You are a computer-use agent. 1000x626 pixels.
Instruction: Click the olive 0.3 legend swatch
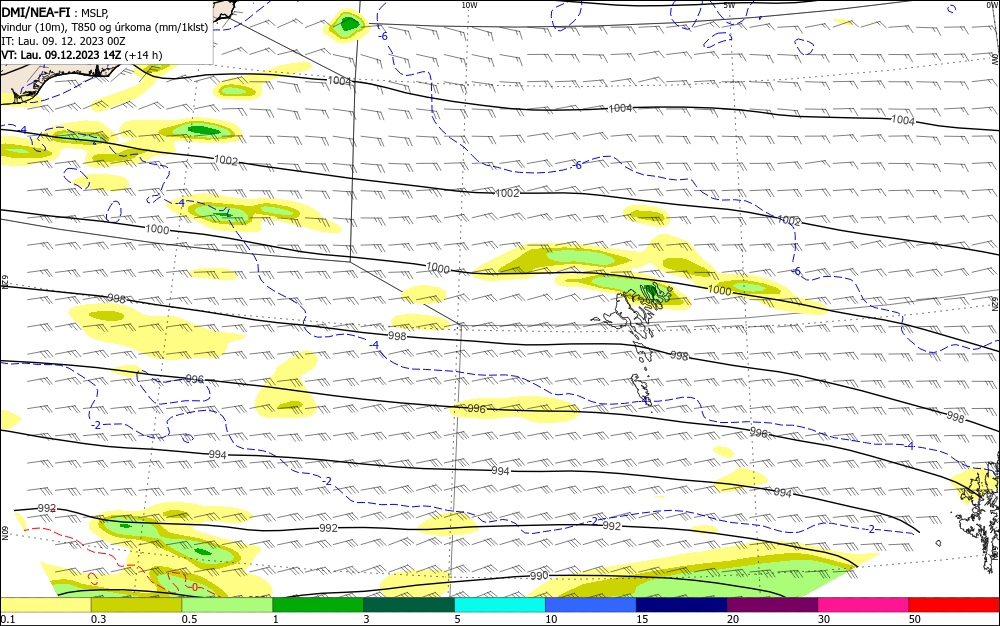coord(136,605)
